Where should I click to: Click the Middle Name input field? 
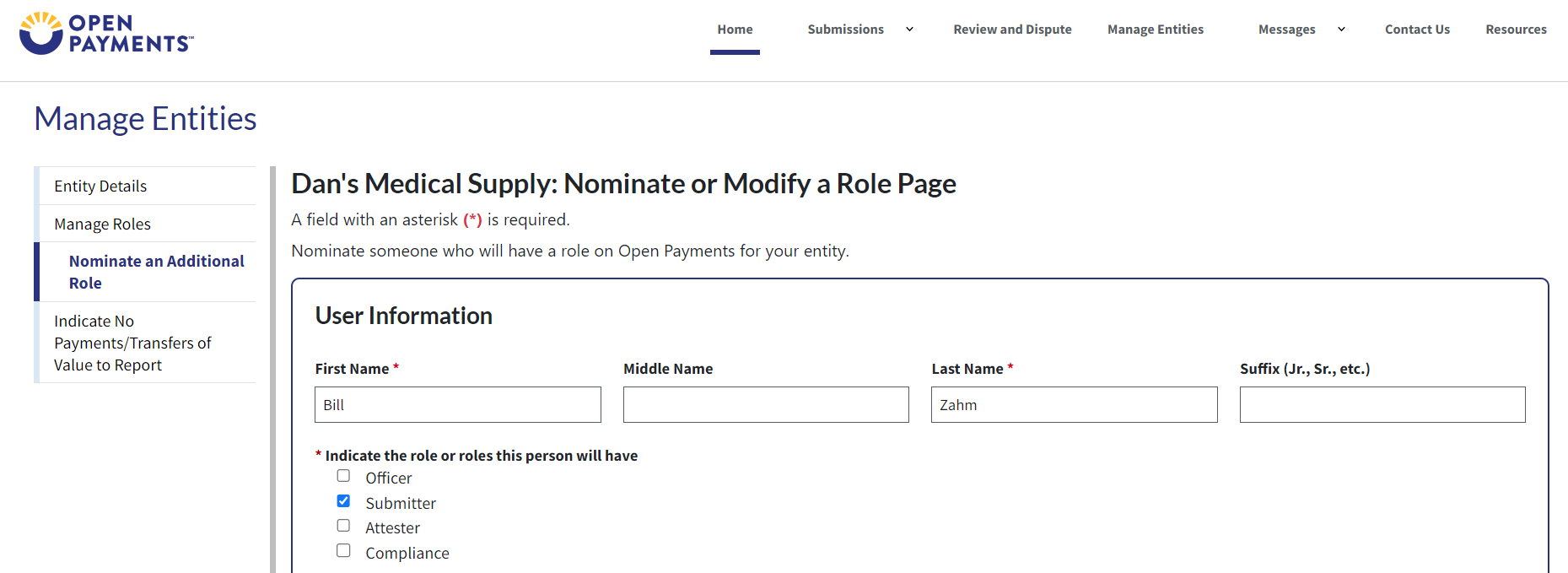pos(766,405)
